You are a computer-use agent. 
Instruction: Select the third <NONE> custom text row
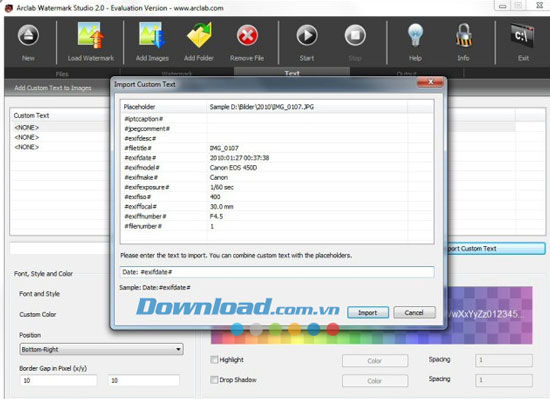pyautogui.click(x=60, y=147)
